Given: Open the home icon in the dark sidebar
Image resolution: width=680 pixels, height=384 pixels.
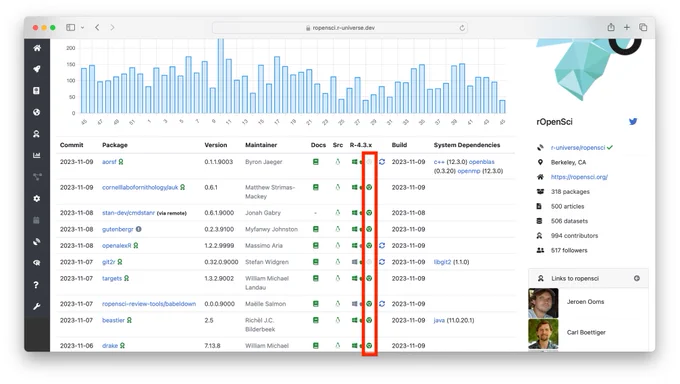Looking at the screenshot, I should click(x=37, y=48).
